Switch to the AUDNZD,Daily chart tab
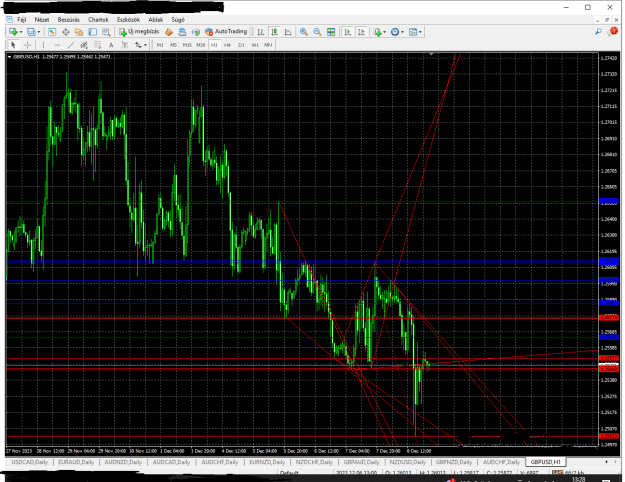Image resolution: width=625 pixels, height=482 pixels. coord(123,462)
